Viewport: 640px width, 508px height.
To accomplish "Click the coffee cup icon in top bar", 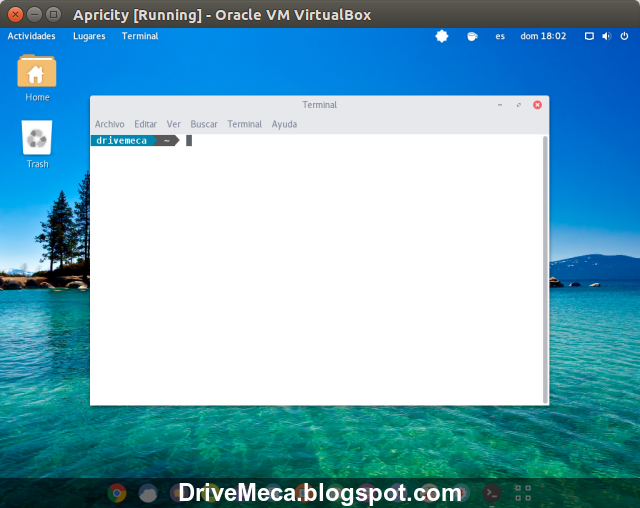I will (472, 36).
